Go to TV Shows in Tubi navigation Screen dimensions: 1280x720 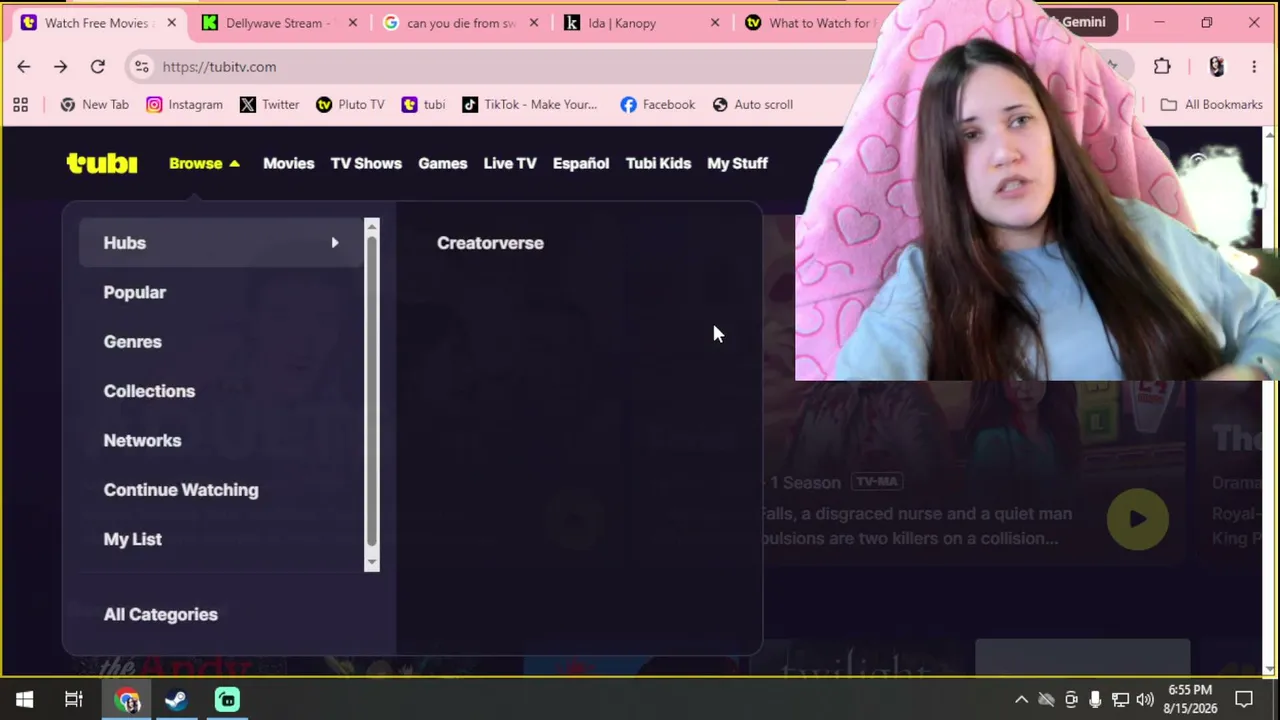point(366,163)
